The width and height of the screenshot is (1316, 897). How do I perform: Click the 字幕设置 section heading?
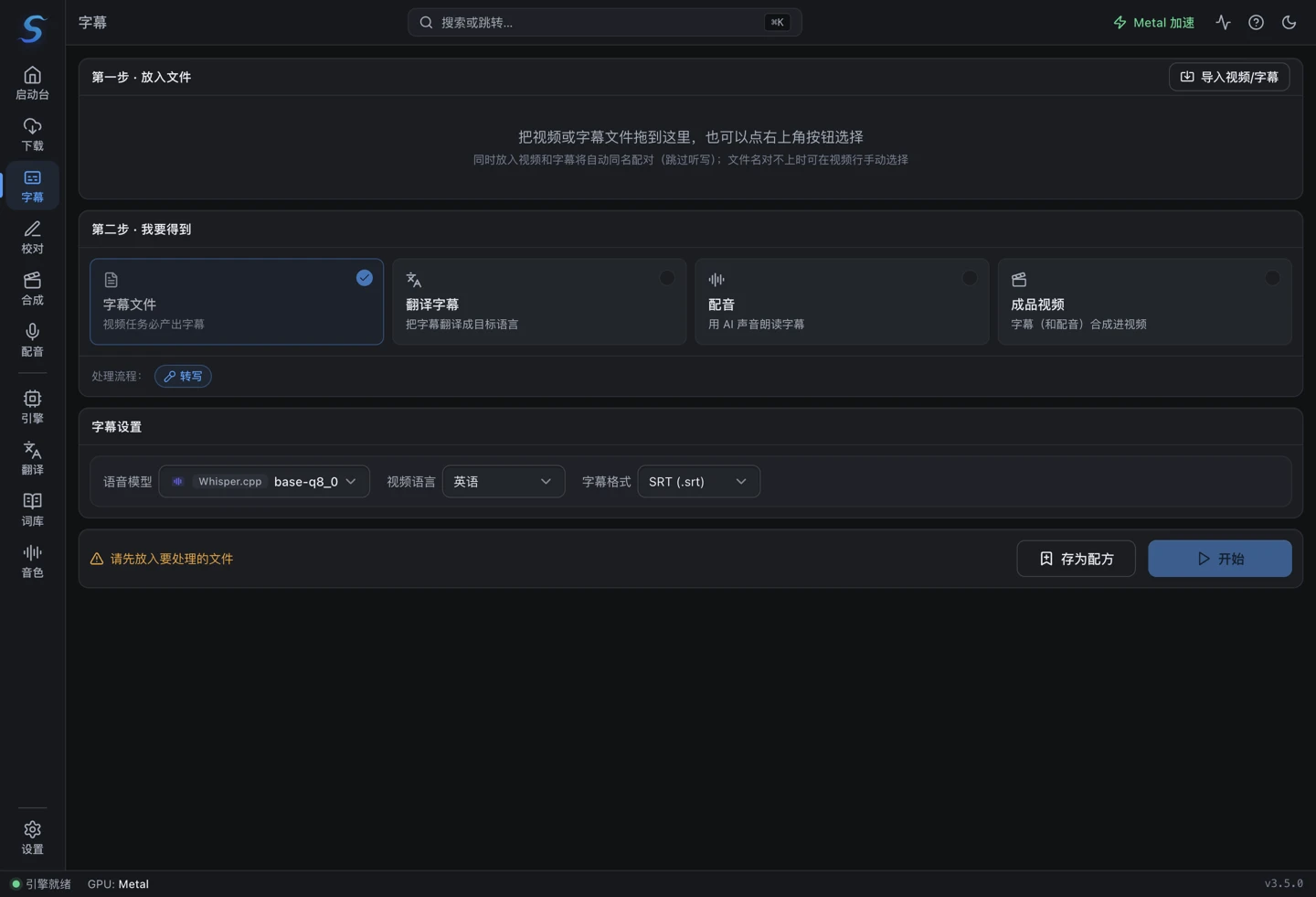[x=117, y=427]
